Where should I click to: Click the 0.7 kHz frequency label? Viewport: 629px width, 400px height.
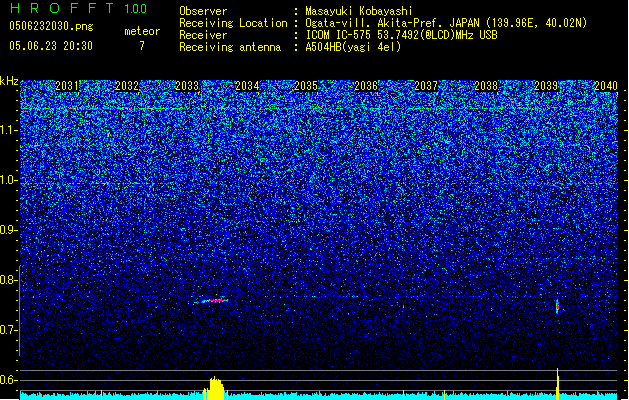coord(9,330)
